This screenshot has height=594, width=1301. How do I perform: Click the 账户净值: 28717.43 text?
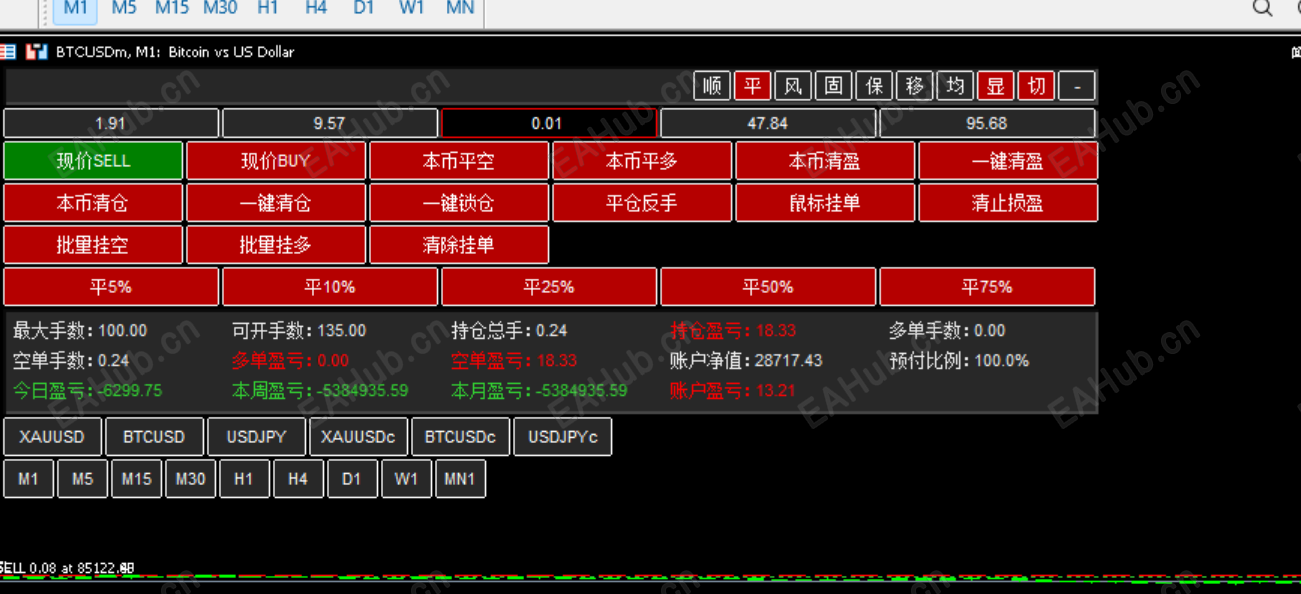pos(746,361)
